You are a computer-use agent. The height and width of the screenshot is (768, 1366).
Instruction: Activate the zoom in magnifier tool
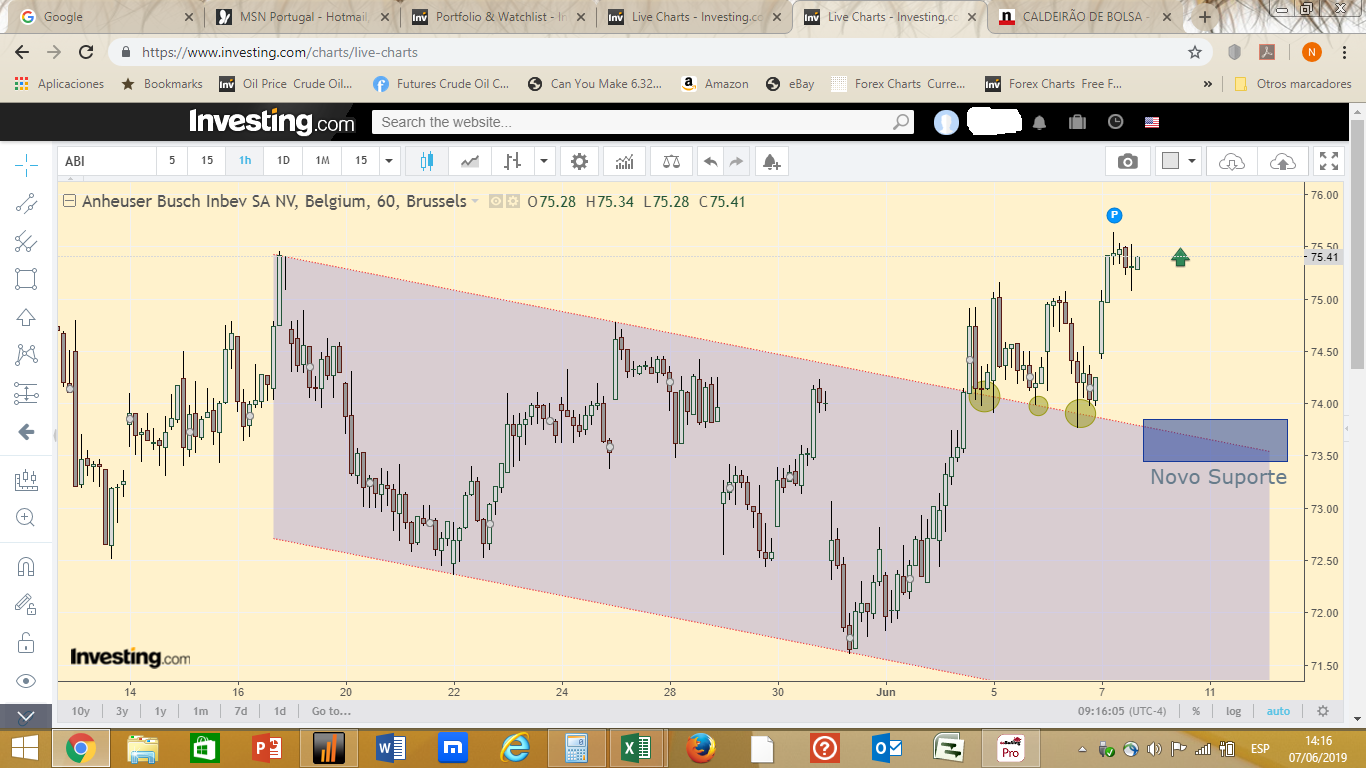26,518
